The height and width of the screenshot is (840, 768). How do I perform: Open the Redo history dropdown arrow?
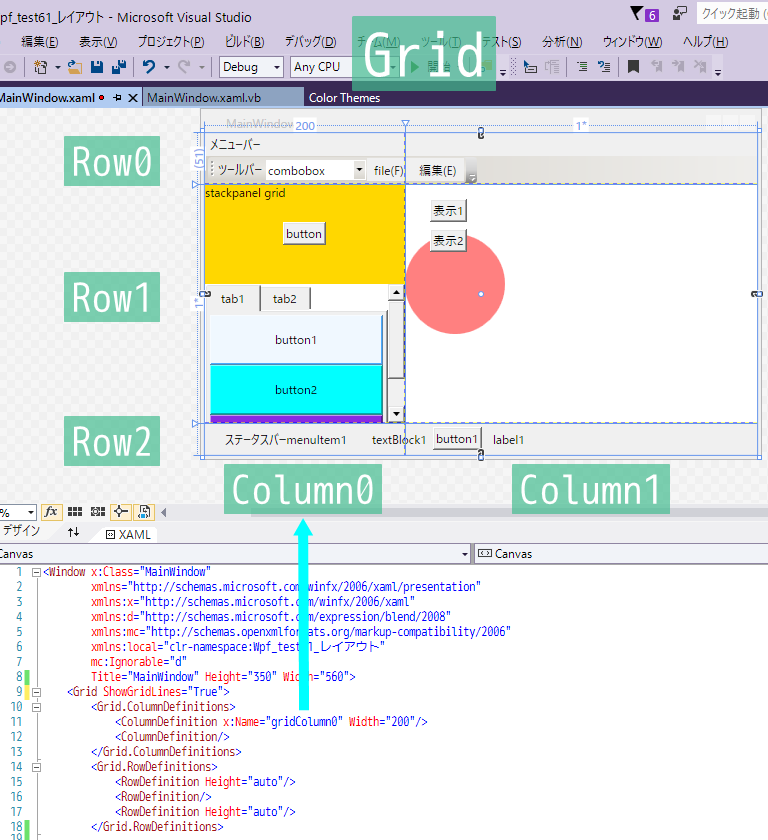pos(201,68)
